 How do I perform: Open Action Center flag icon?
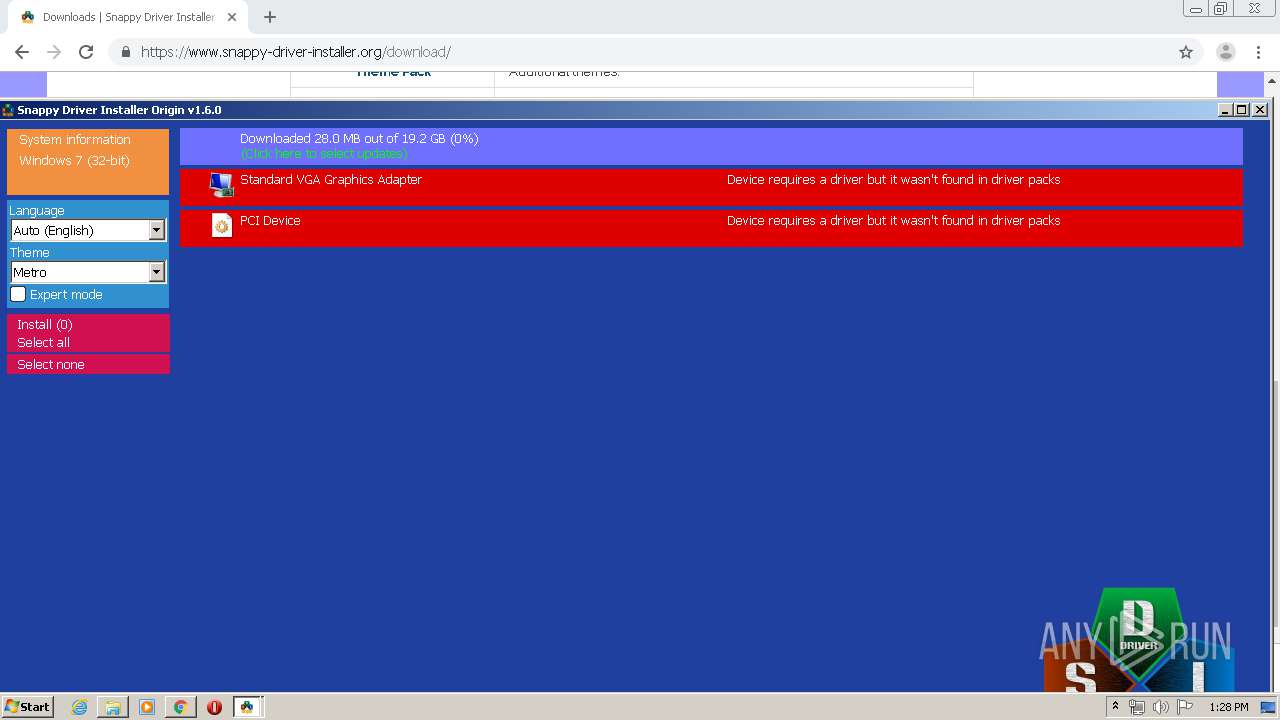(x=1185, y=707)
